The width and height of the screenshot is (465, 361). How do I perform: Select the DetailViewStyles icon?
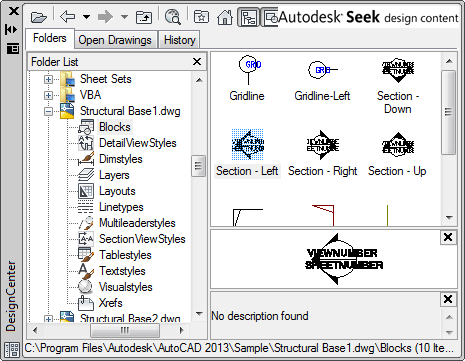pos(86,143)
